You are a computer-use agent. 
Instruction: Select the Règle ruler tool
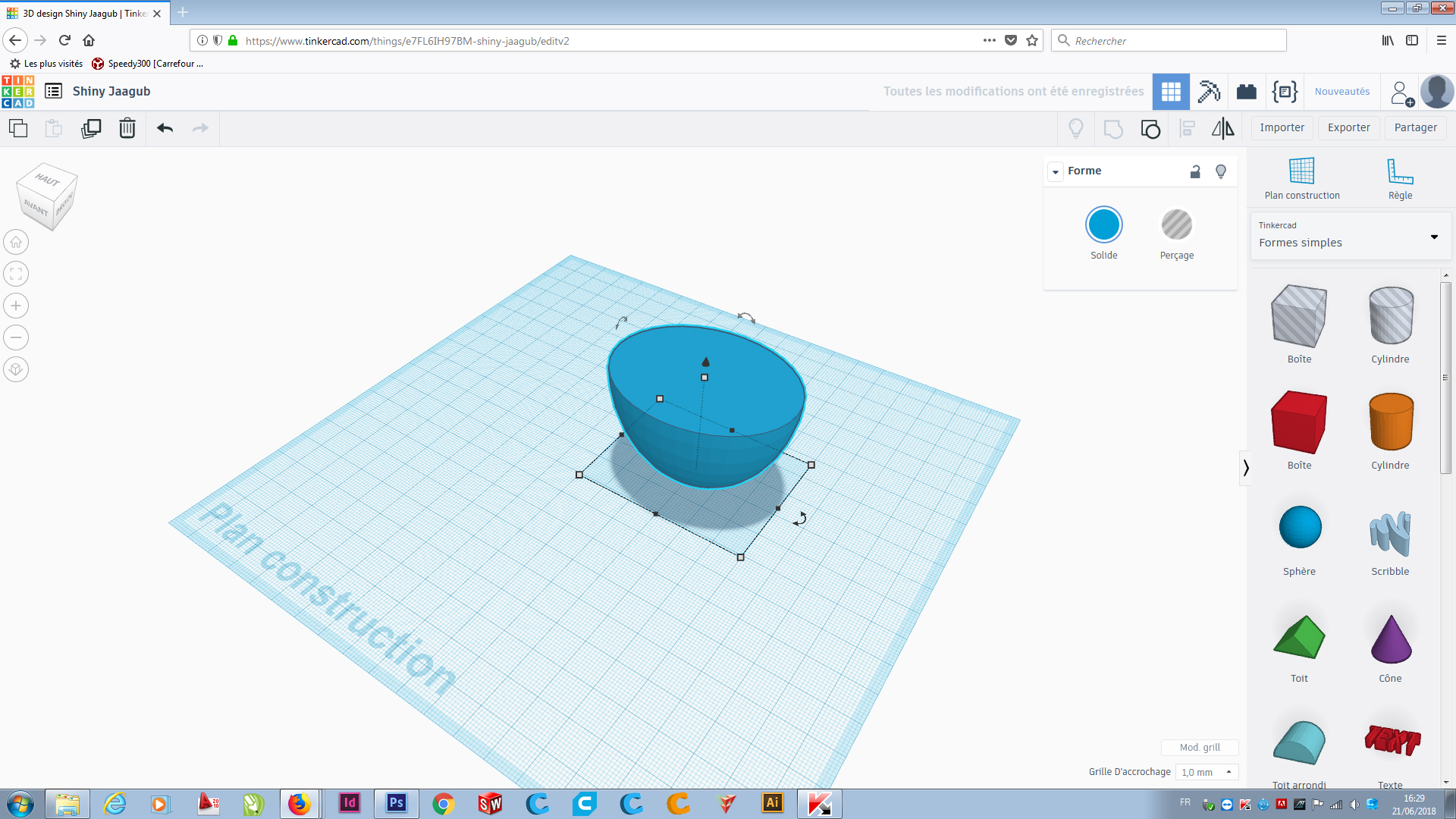(x=1400, y=178)
